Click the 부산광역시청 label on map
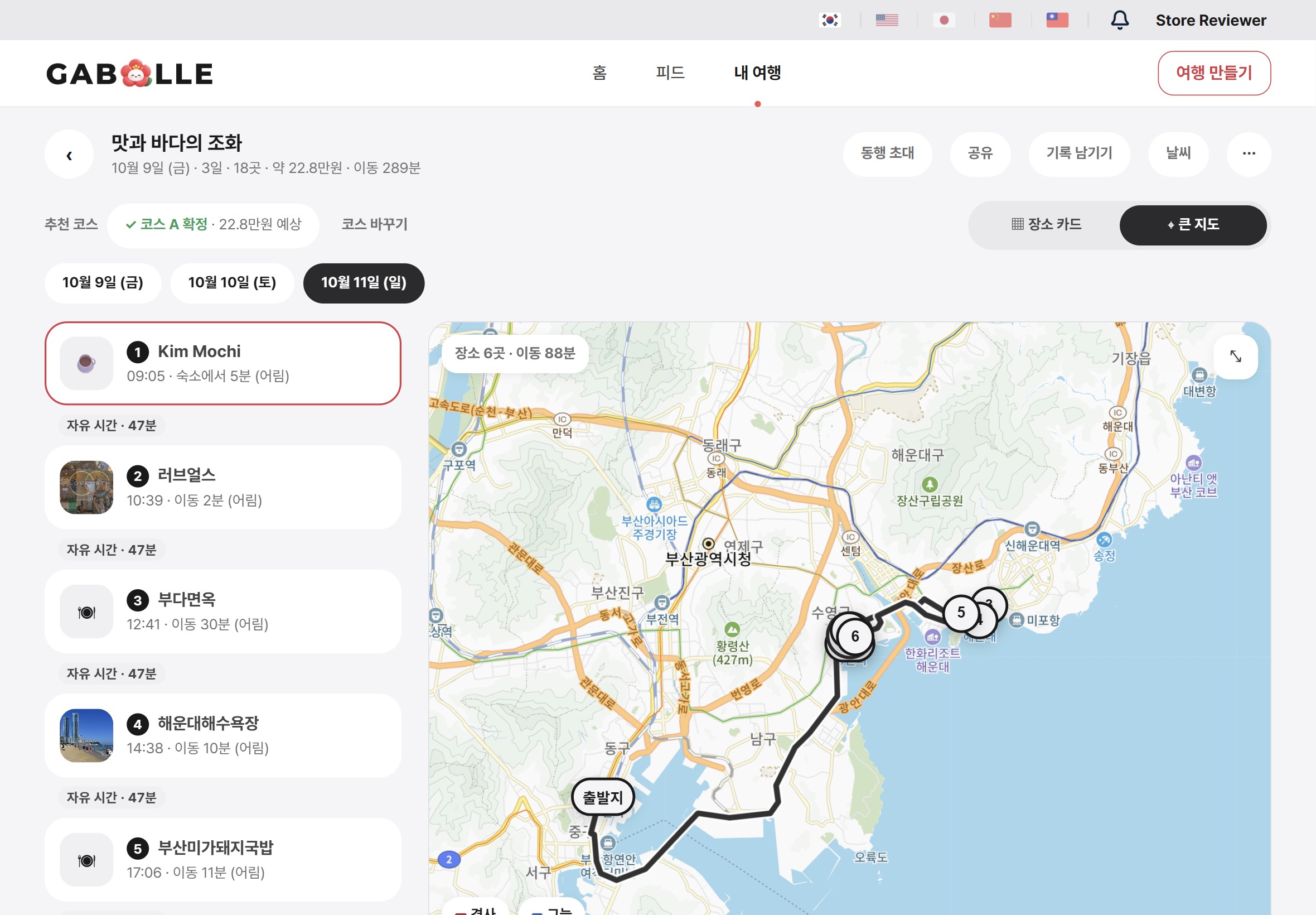 (x=708, y=558)
